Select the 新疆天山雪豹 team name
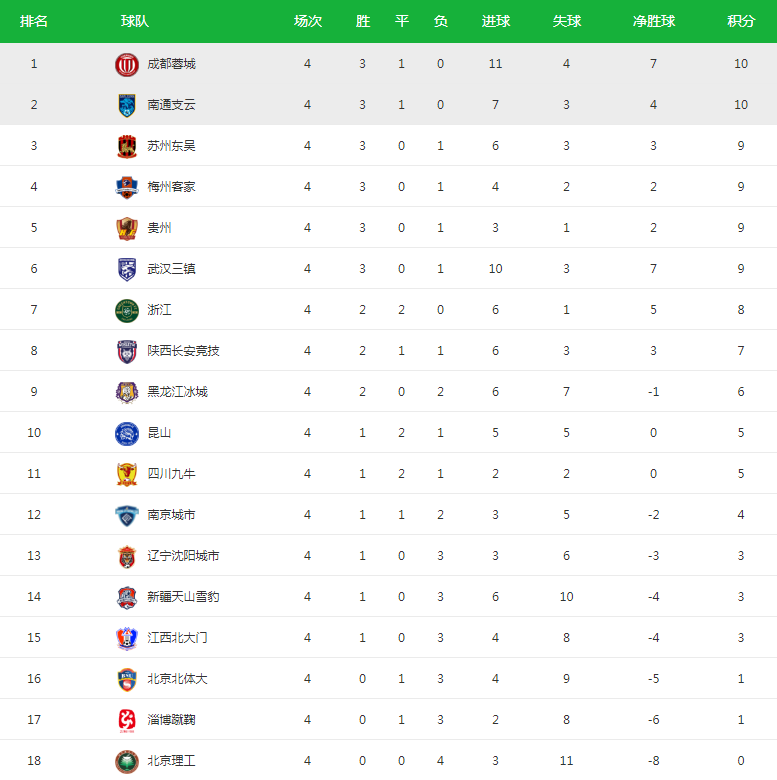The height and width of the screenshot is (780, 777). [x=183, y=597]
